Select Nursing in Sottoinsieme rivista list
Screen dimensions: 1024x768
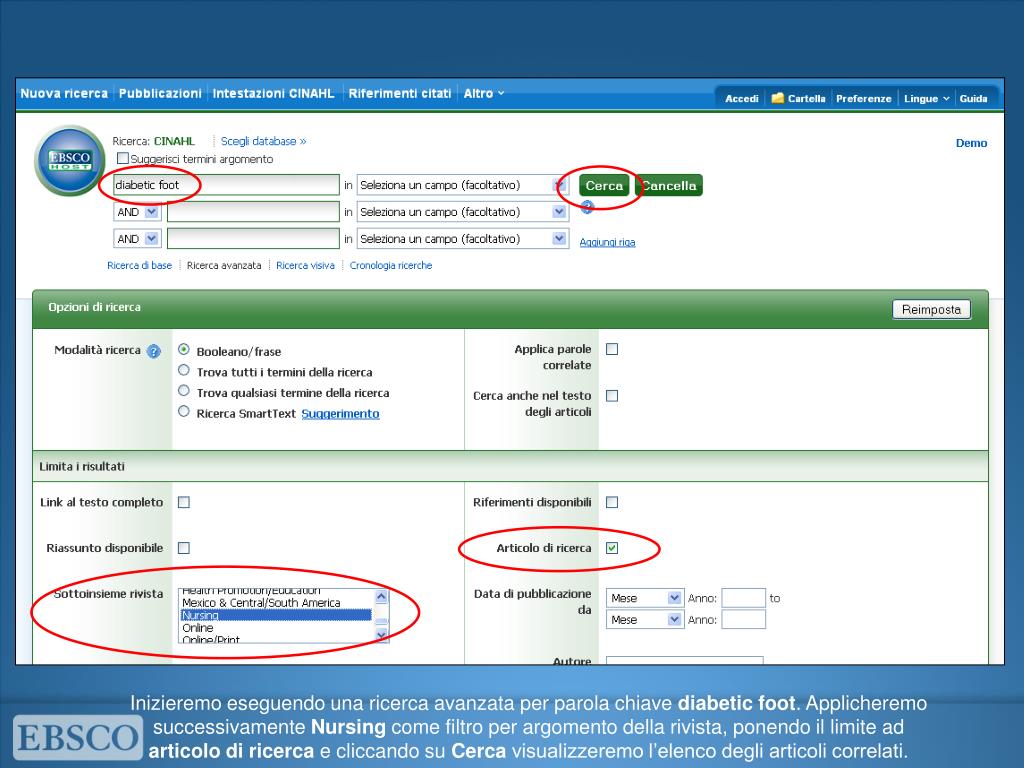[x=276, y=615]
